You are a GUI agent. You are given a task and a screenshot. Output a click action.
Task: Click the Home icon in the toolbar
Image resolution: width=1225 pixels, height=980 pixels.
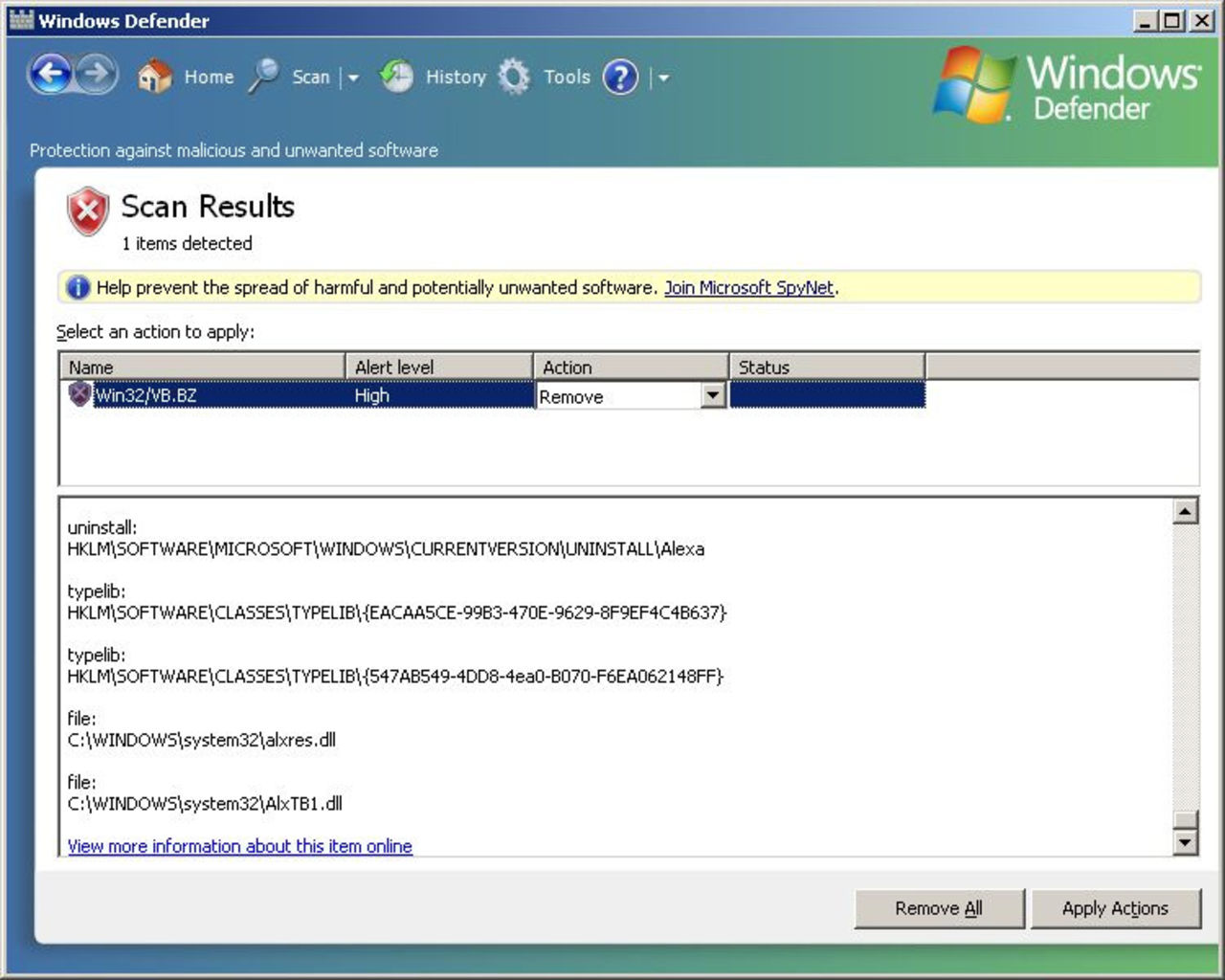tap(152, 77)
